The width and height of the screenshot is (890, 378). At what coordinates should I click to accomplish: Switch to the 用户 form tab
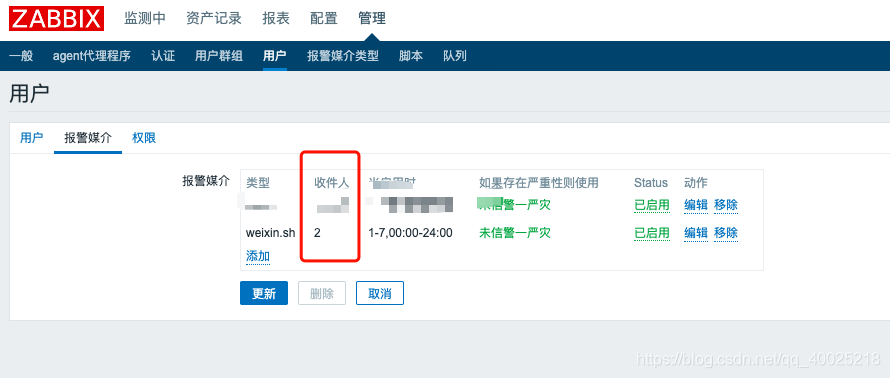point(32,137)
